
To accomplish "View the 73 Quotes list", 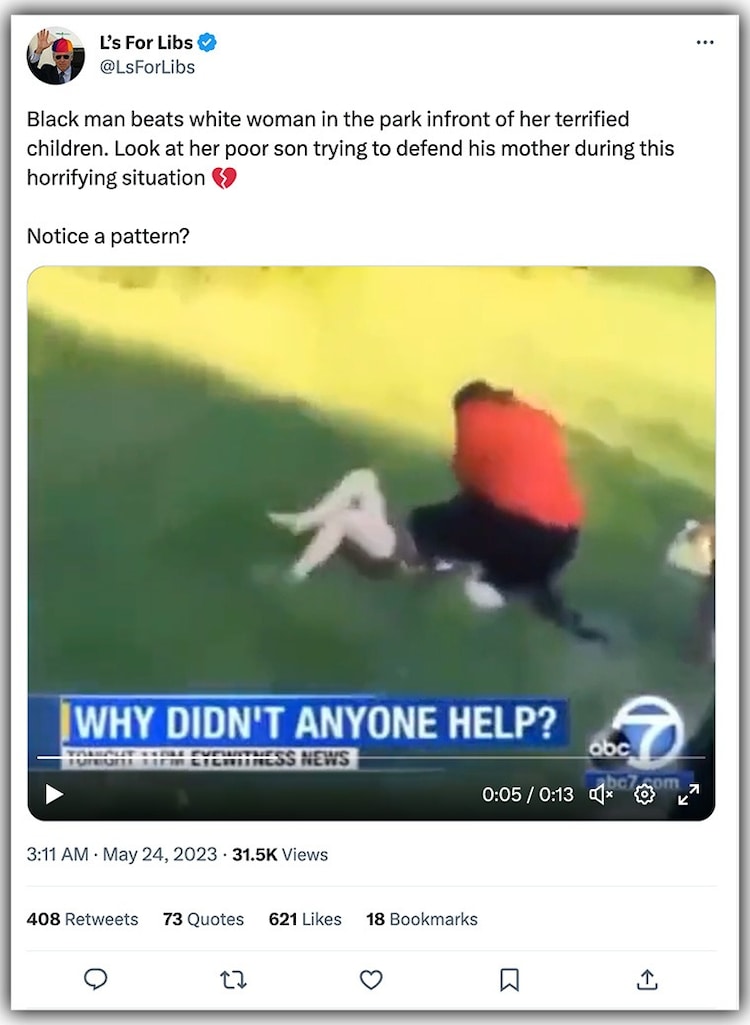I will click(203, 919).
